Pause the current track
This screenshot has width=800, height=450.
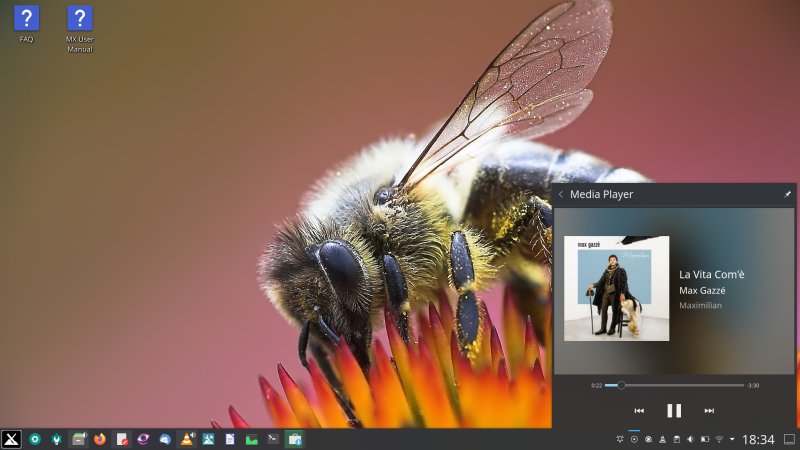[x=674, y=411]
